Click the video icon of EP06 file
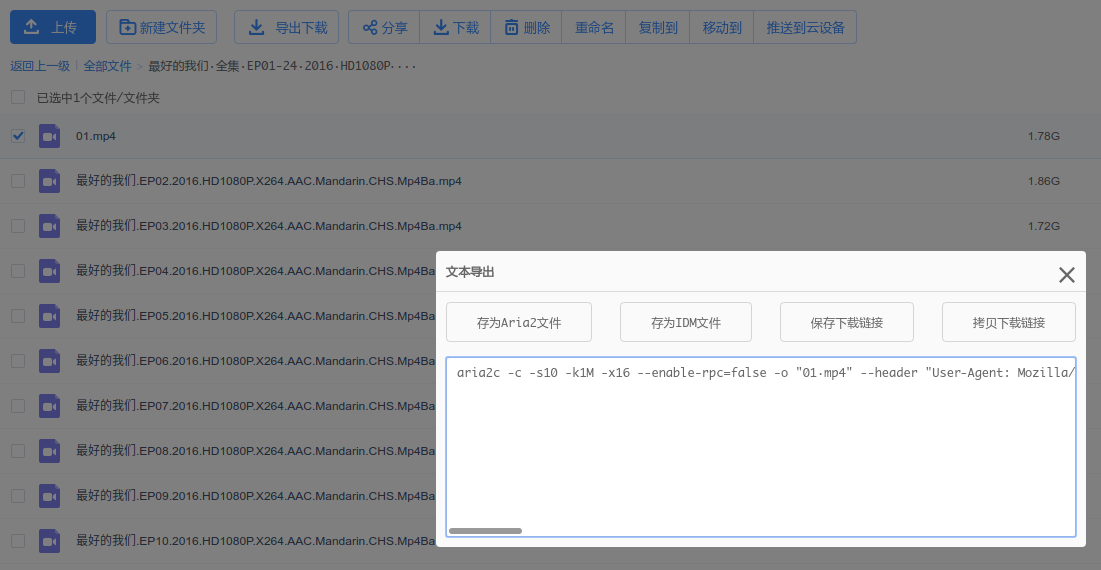The height and width of the screenshot is (570, 1101). pos(49,361)
